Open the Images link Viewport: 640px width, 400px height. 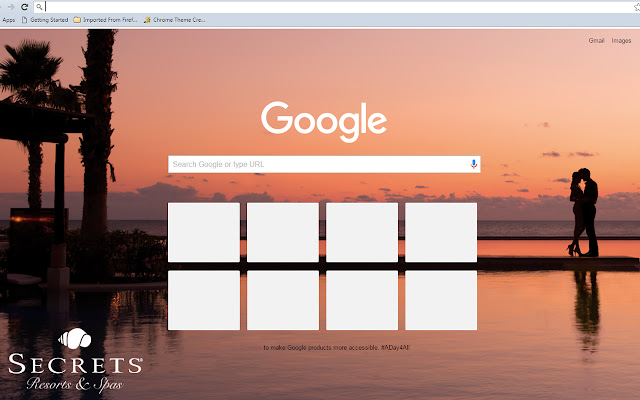click(621, 40)
